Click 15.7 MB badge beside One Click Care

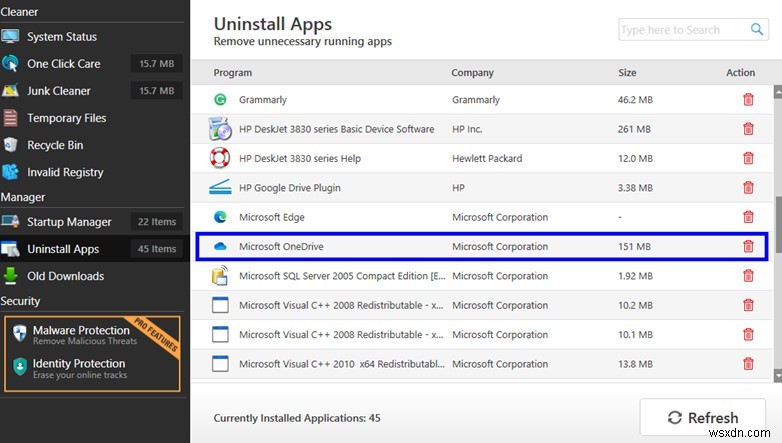(x=157, y=63)
